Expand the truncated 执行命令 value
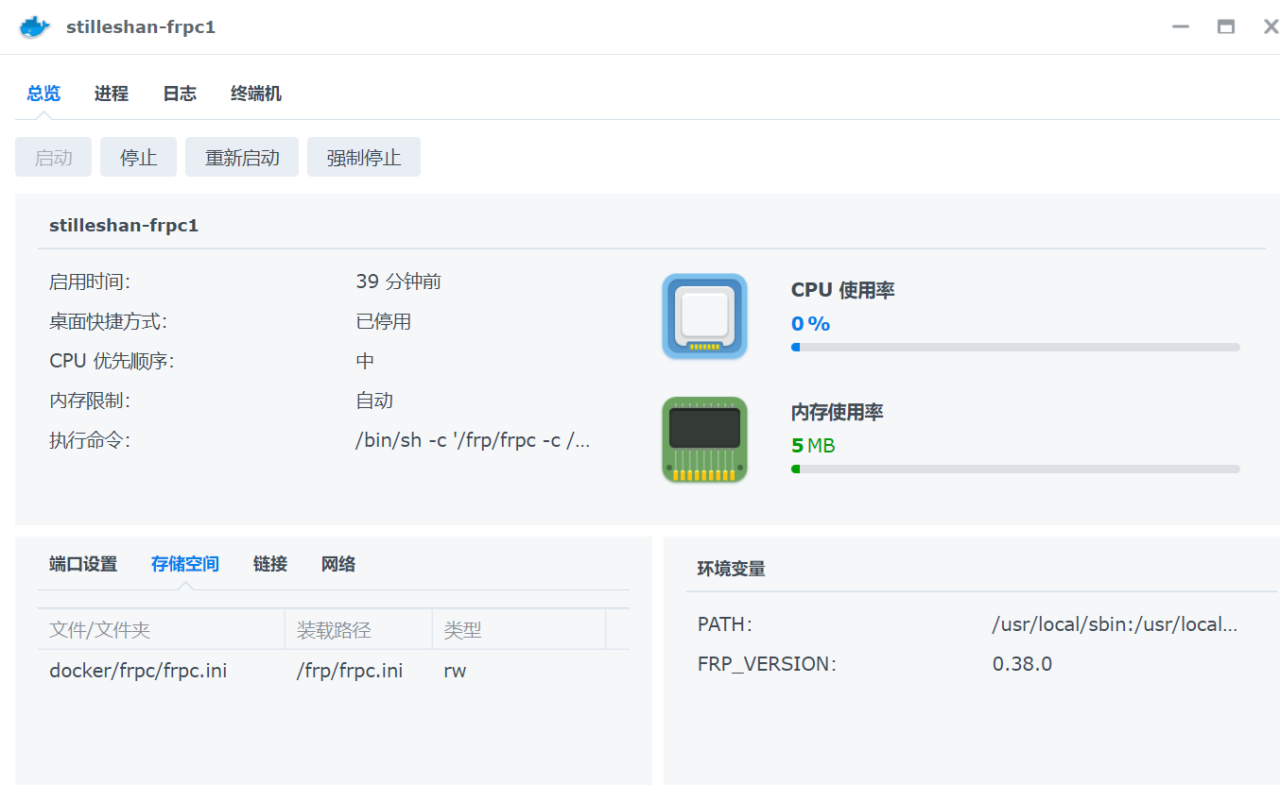1280x785 pixels. click(470, 440)
